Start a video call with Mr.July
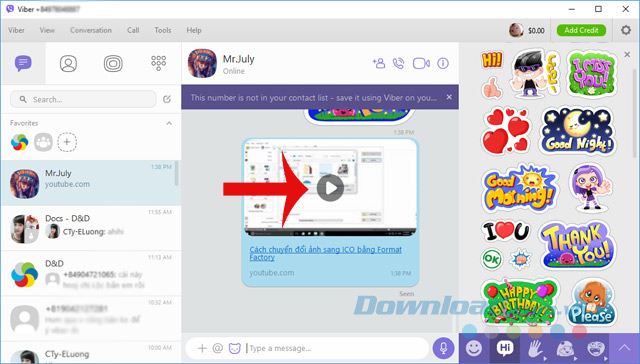 coord(421,63)
